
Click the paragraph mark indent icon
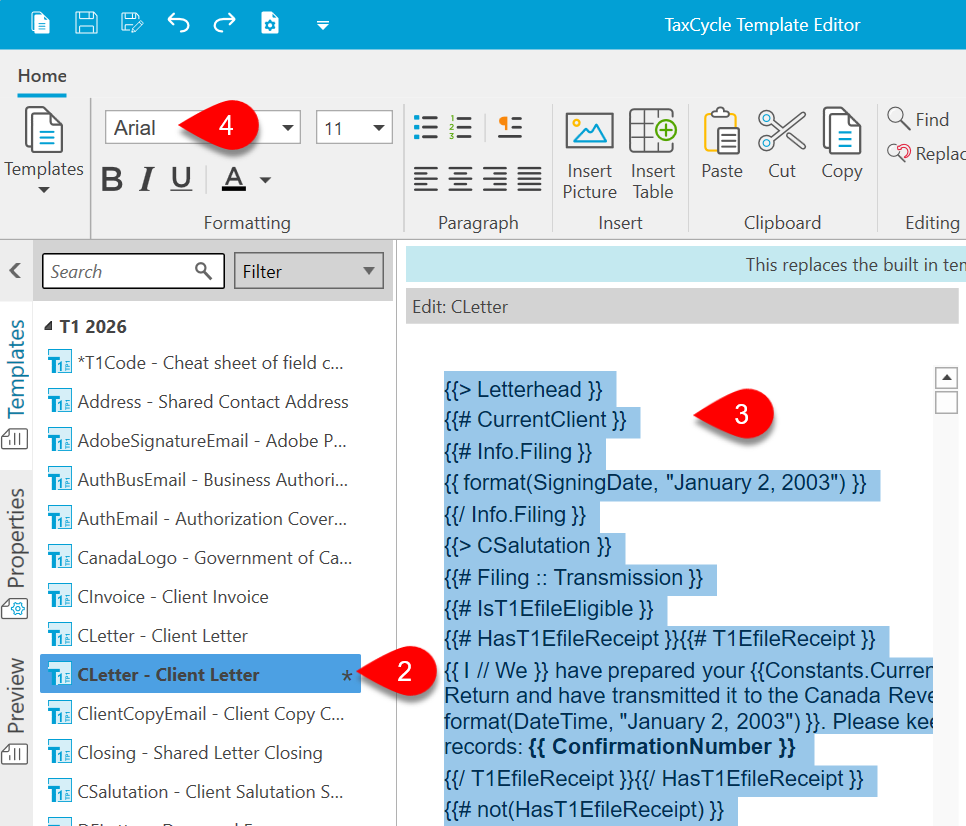coord(510,128)
